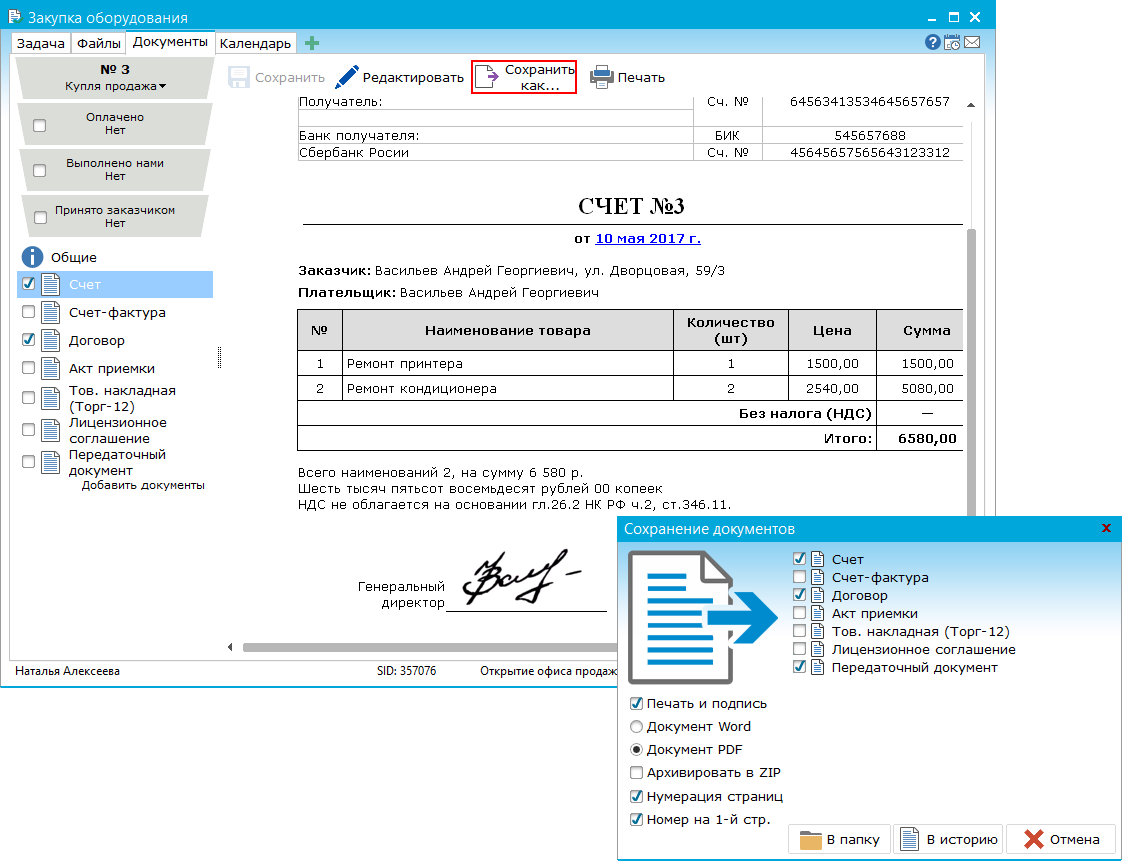
Task: Uncheck Передаточный документ in save dialog
Action: (799, 666)
